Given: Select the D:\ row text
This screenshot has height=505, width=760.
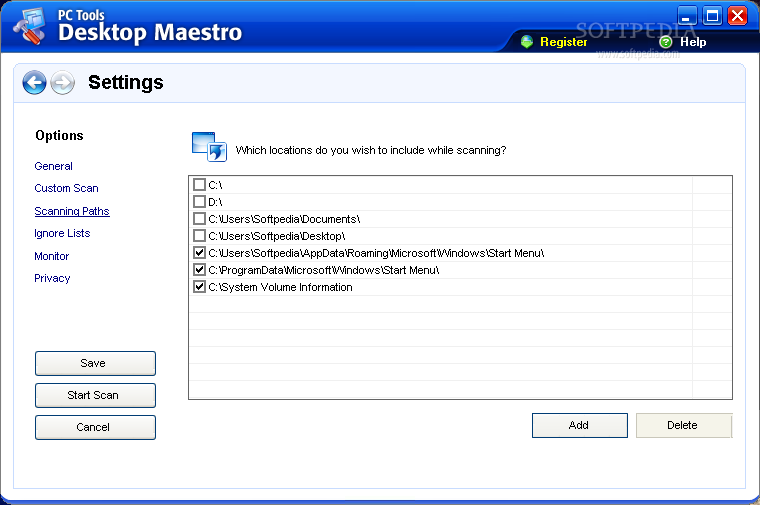Looking at the screenshot, I should (x=215, y=202).
